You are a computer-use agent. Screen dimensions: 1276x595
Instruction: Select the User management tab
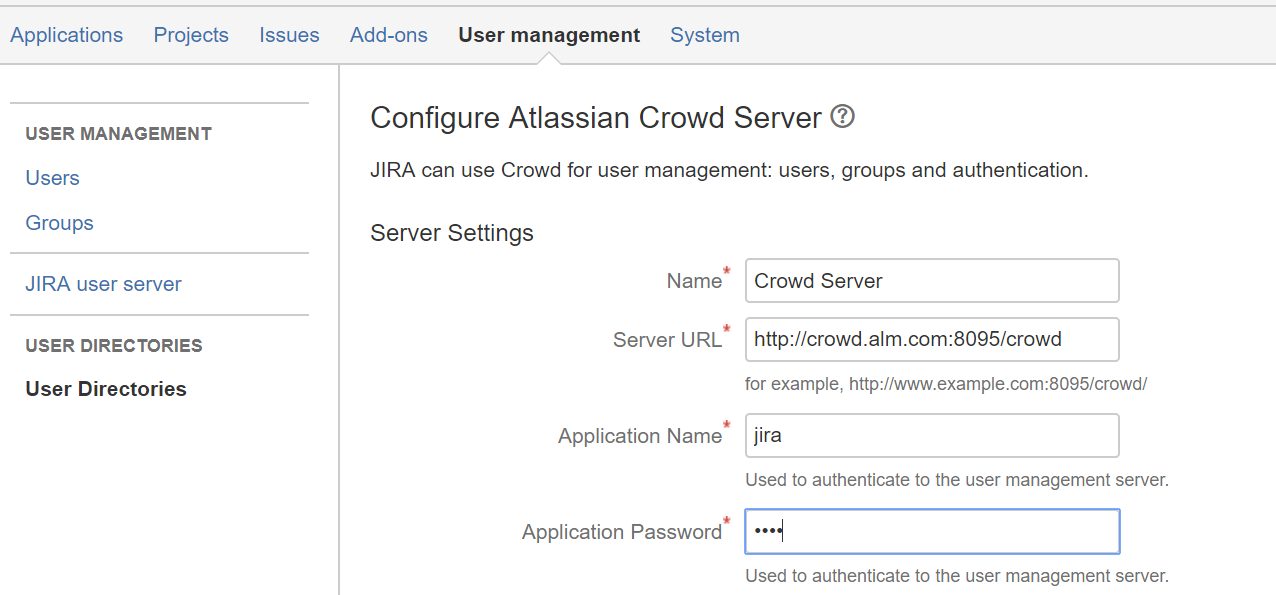tap(549, 35)
